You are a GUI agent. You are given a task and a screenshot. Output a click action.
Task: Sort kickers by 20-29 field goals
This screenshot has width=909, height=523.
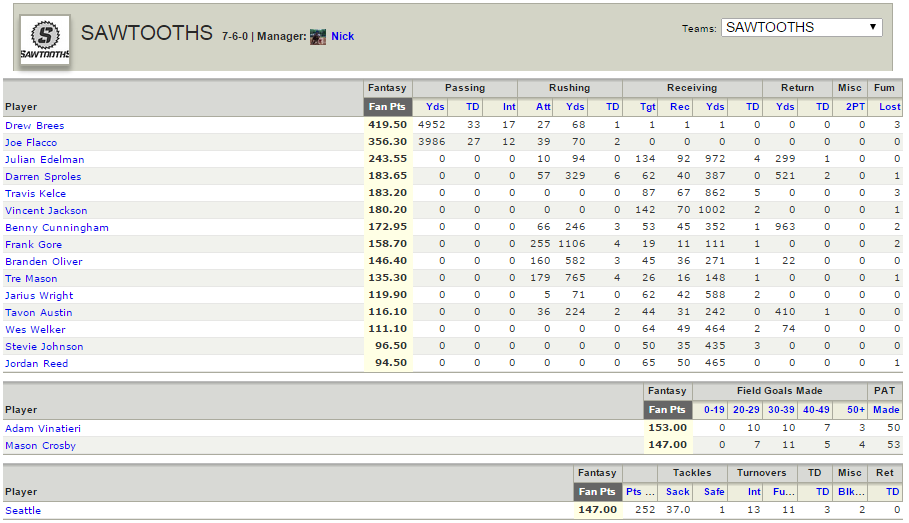[746, 410]
